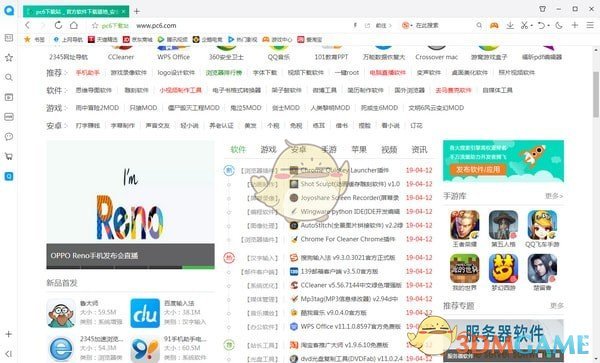600x363 pixels.
Task: Click the 百度输入法 du icon
Action: pos(145,313)
